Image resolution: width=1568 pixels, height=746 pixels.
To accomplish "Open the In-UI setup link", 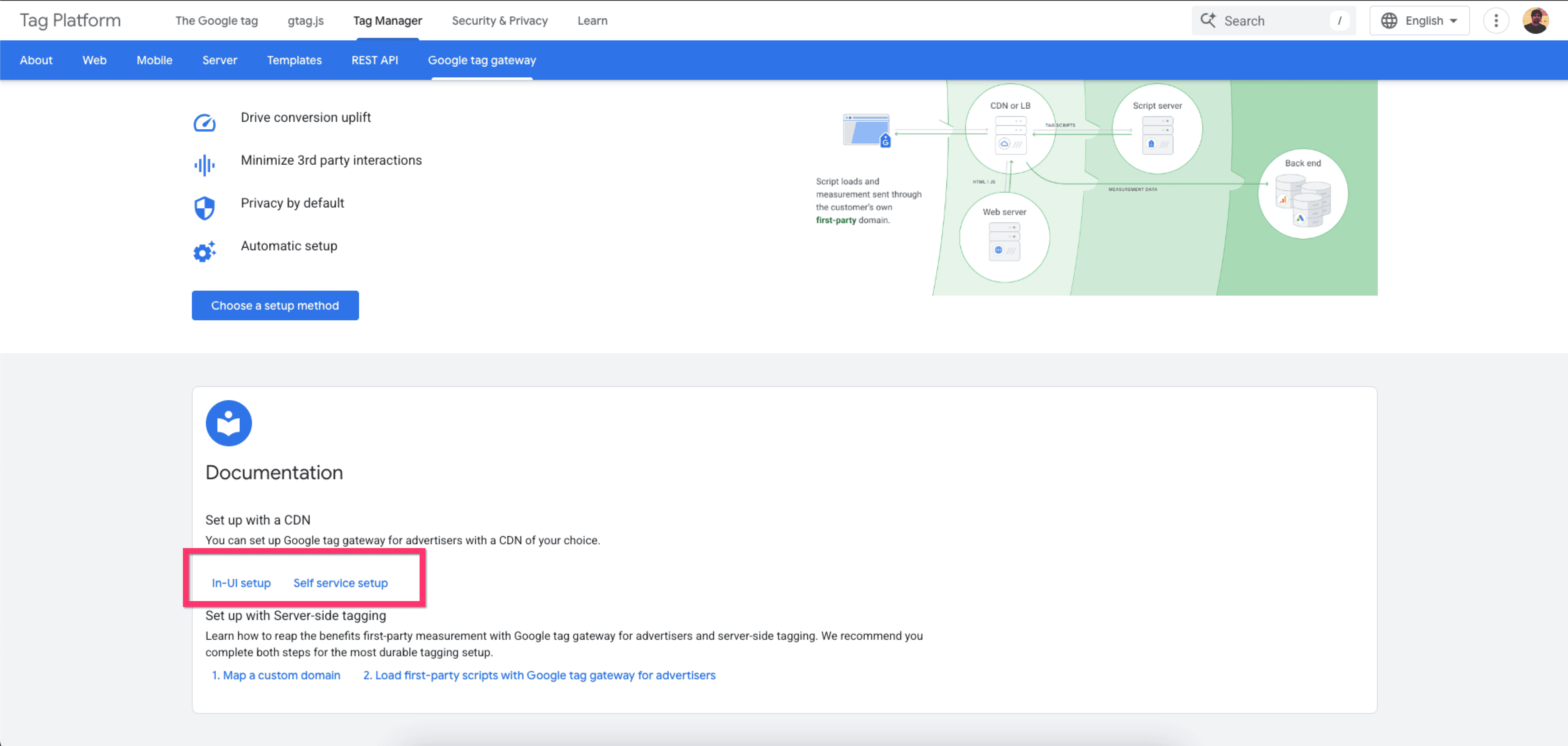I will point(241,583).
